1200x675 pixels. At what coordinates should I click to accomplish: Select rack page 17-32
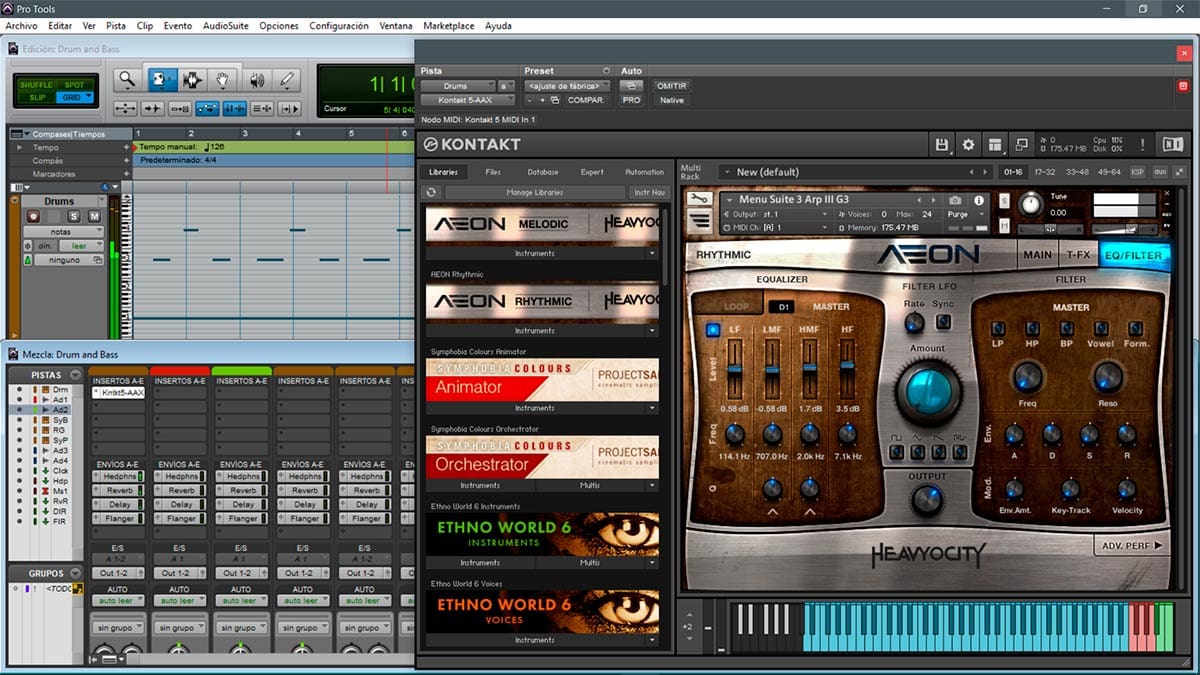coord(1044,172)
